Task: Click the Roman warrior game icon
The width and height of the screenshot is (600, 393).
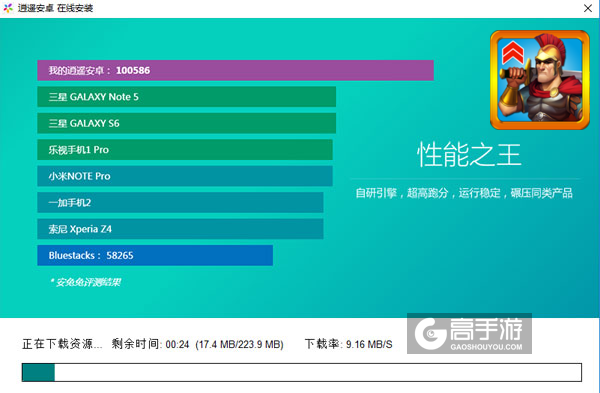Action: [540, 80]
